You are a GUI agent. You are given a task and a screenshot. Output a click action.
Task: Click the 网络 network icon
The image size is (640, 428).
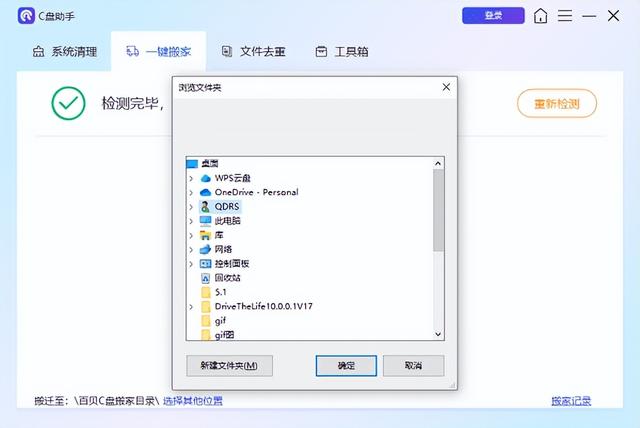(x=205, y=249)
